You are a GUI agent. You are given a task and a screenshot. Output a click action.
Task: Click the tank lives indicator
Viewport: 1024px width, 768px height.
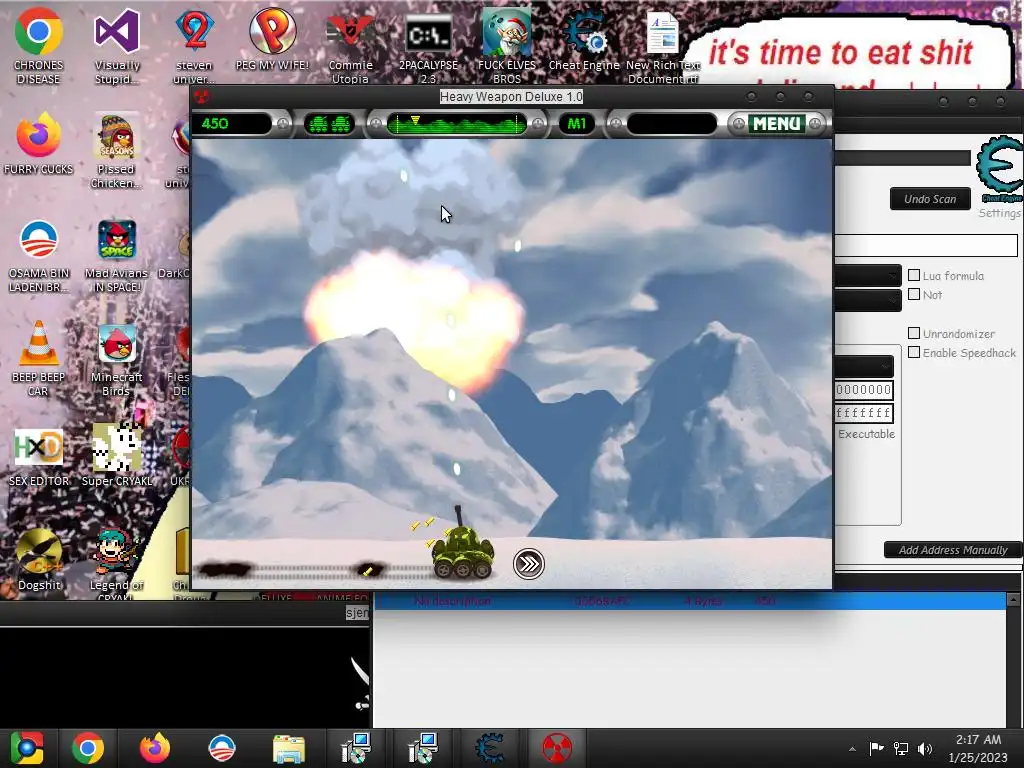(x=330, y=123)
